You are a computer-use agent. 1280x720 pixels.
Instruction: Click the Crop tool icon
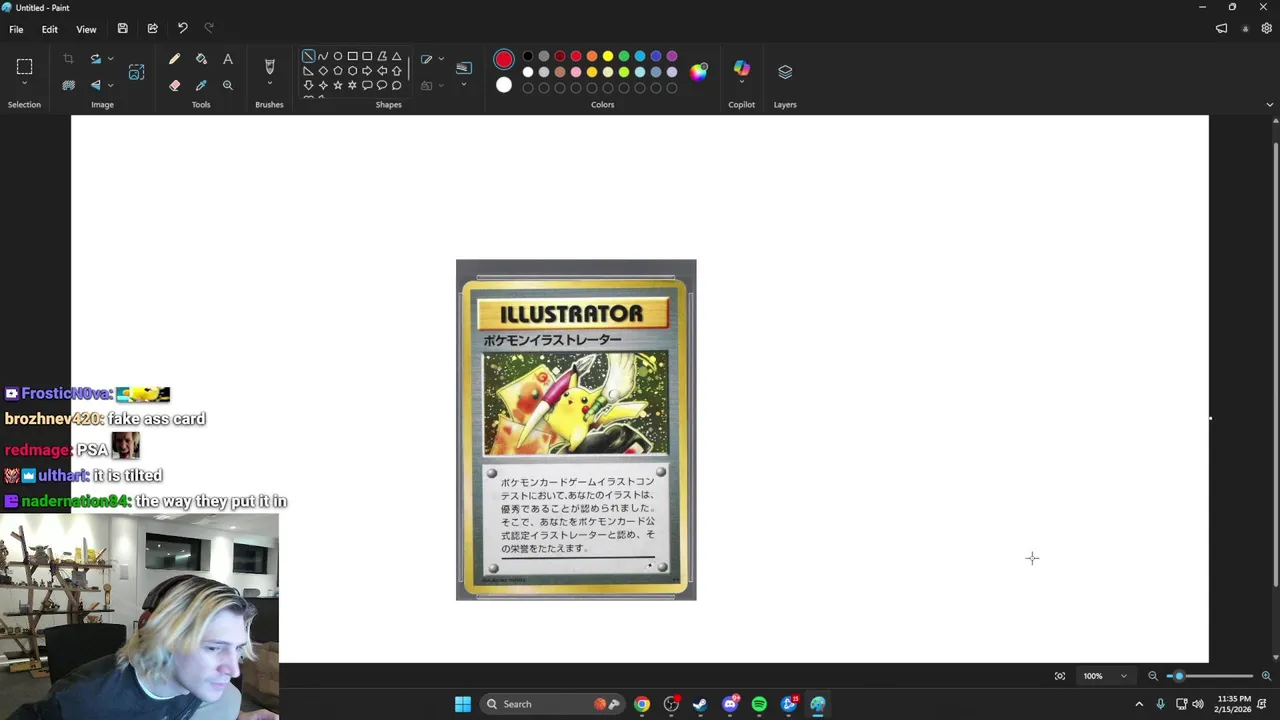click(68, 59)
